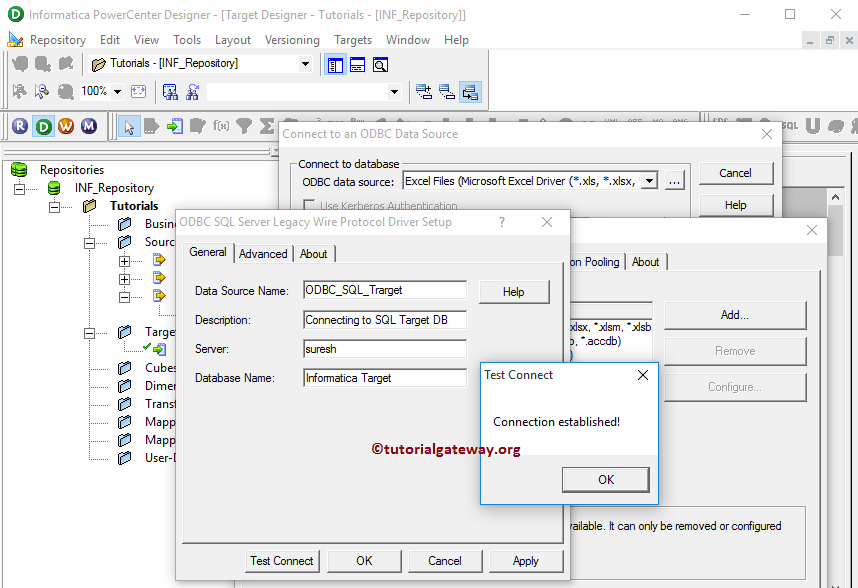Open the Versioning menu
Screen dimensions: 858x588
(292, 40)
